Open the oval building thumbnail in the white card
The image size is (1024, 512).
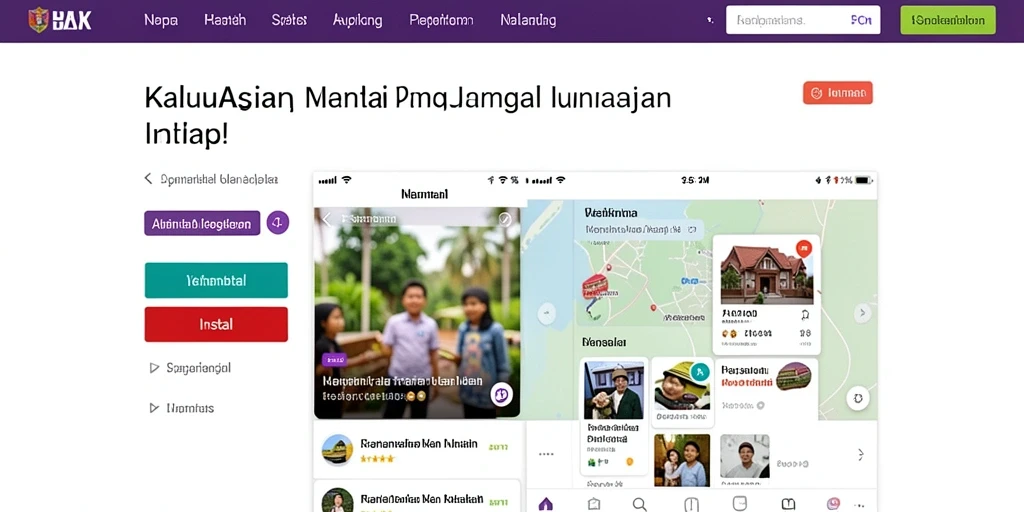pyautogui.click(x=793, y=376)
